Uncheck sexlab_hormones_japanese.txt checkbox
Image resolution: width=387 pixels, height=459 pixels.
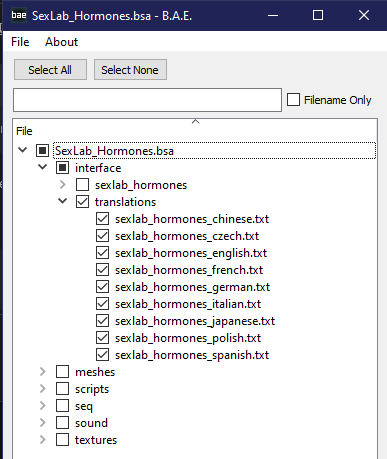pos(102,321)
